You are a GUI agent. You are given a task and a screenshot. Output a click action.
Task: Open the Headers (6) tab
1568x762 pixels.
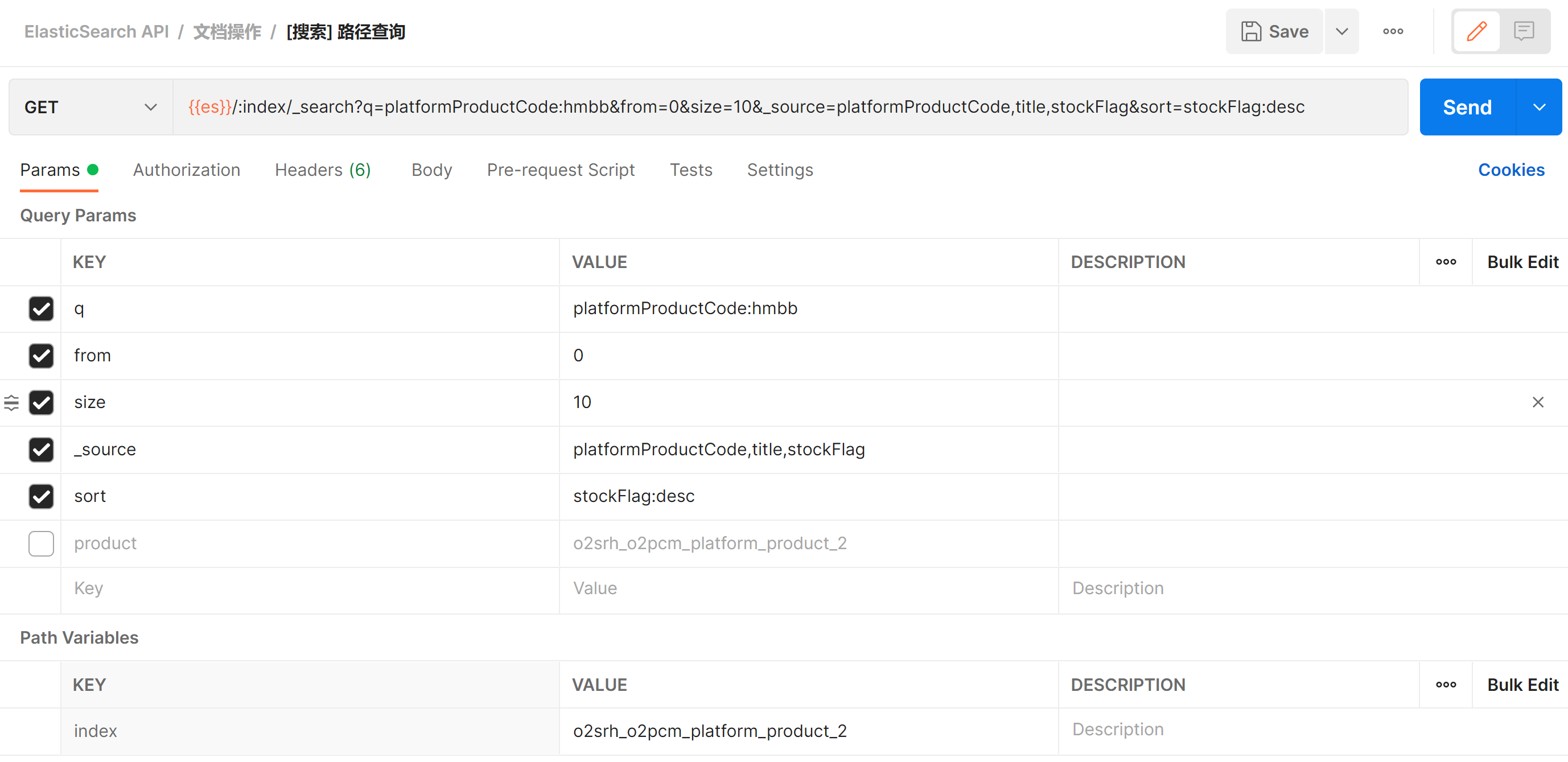[323, 170]
